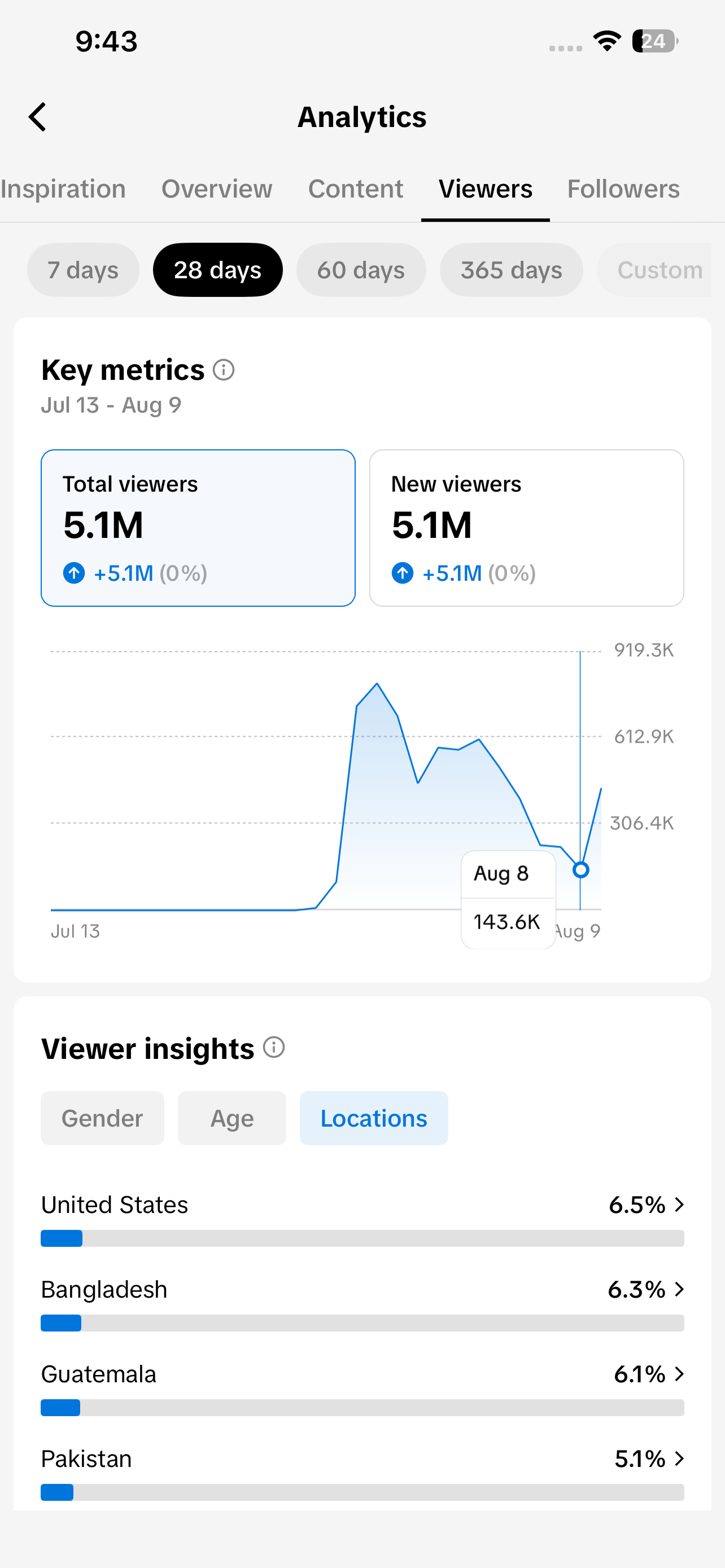Viewport: 725px width, 1568px height.
Task: Select the New viewers metric card
Action: tap(527, 528)
